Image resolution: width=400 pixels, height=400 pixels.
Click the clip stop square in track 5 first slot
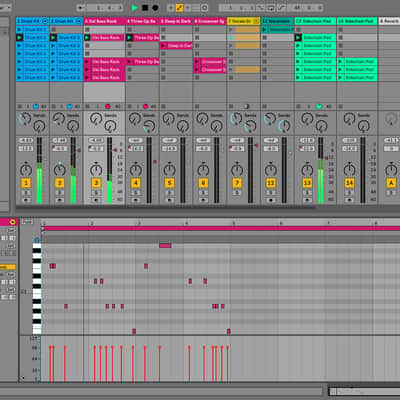(163, 30)
